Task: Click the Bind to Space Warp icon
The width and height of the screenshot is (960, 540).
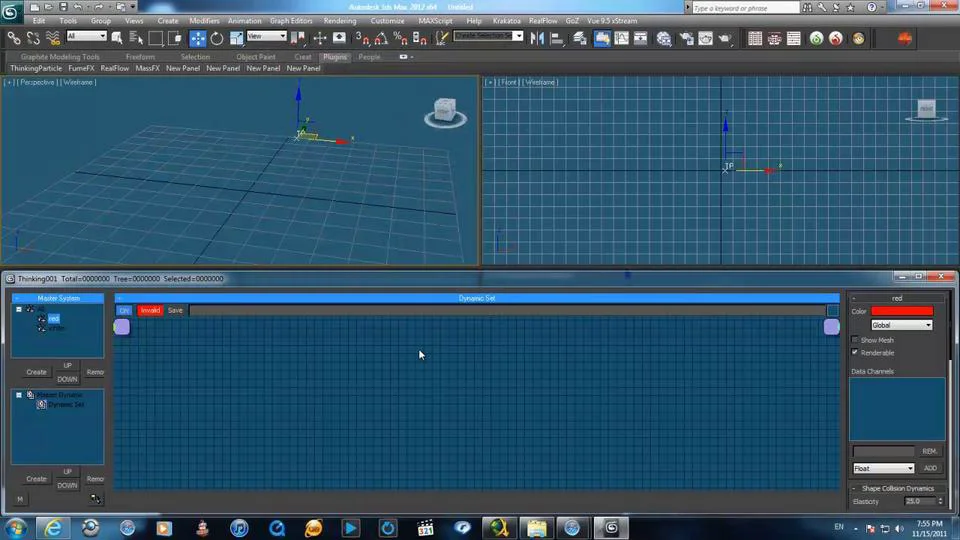Action: coord(53,39)
